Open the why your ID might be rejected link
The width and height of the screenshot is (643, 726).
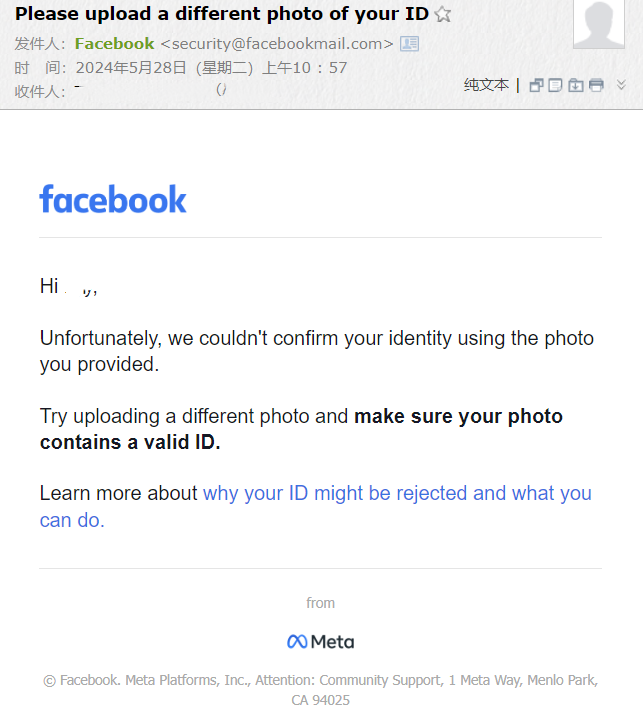pos(316,507)
